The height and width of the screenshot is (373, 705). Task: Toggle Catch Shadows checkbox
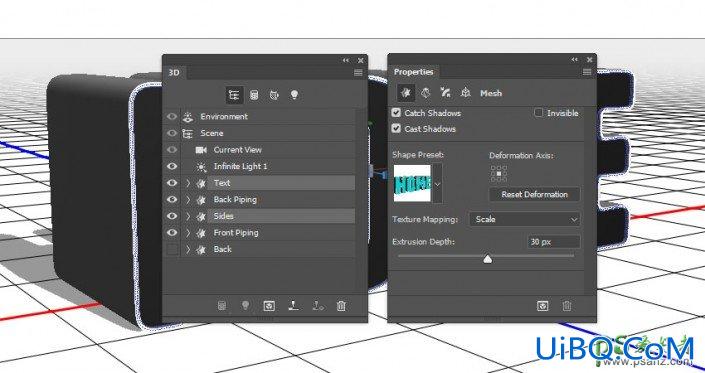click(396, 112)
